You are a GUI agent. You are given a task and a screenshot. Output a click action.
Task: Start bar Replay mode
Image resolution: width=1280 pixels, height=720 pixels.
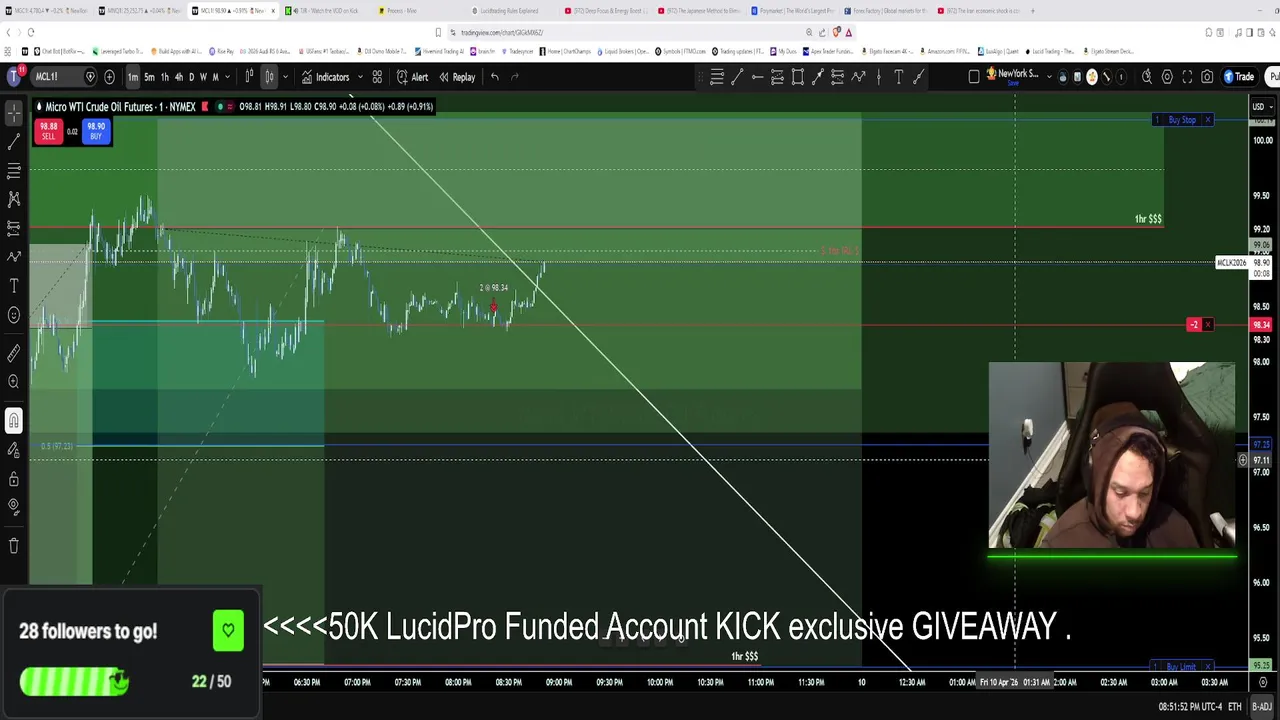coord(457,77)
